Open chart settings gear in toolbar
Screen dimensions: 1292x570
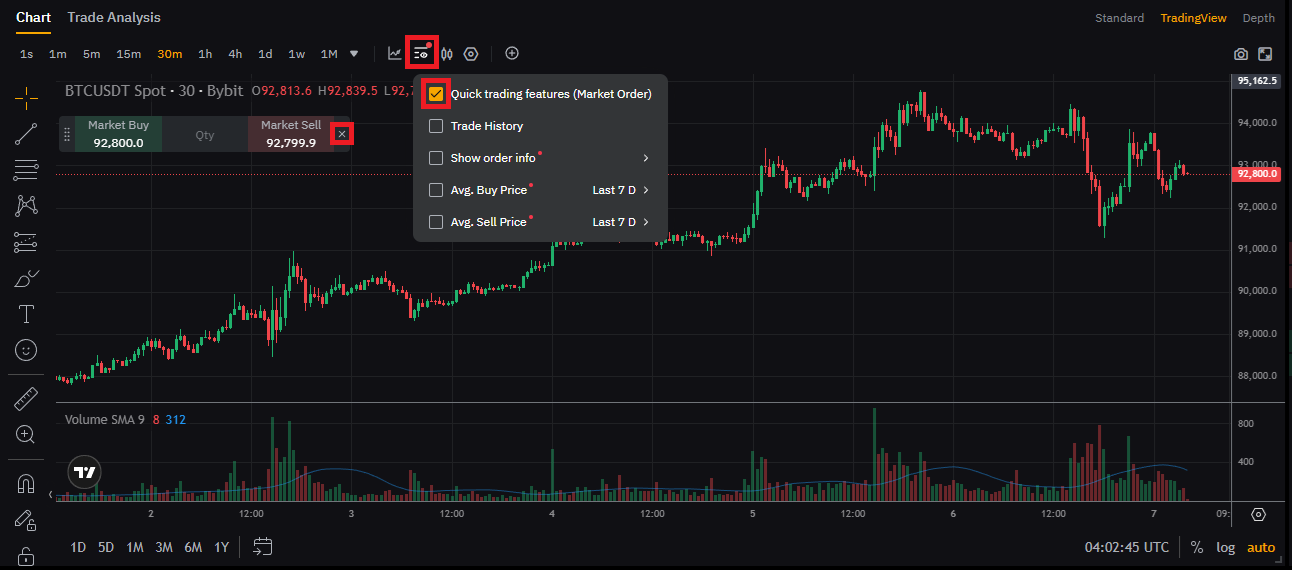(x=471, y=53)
